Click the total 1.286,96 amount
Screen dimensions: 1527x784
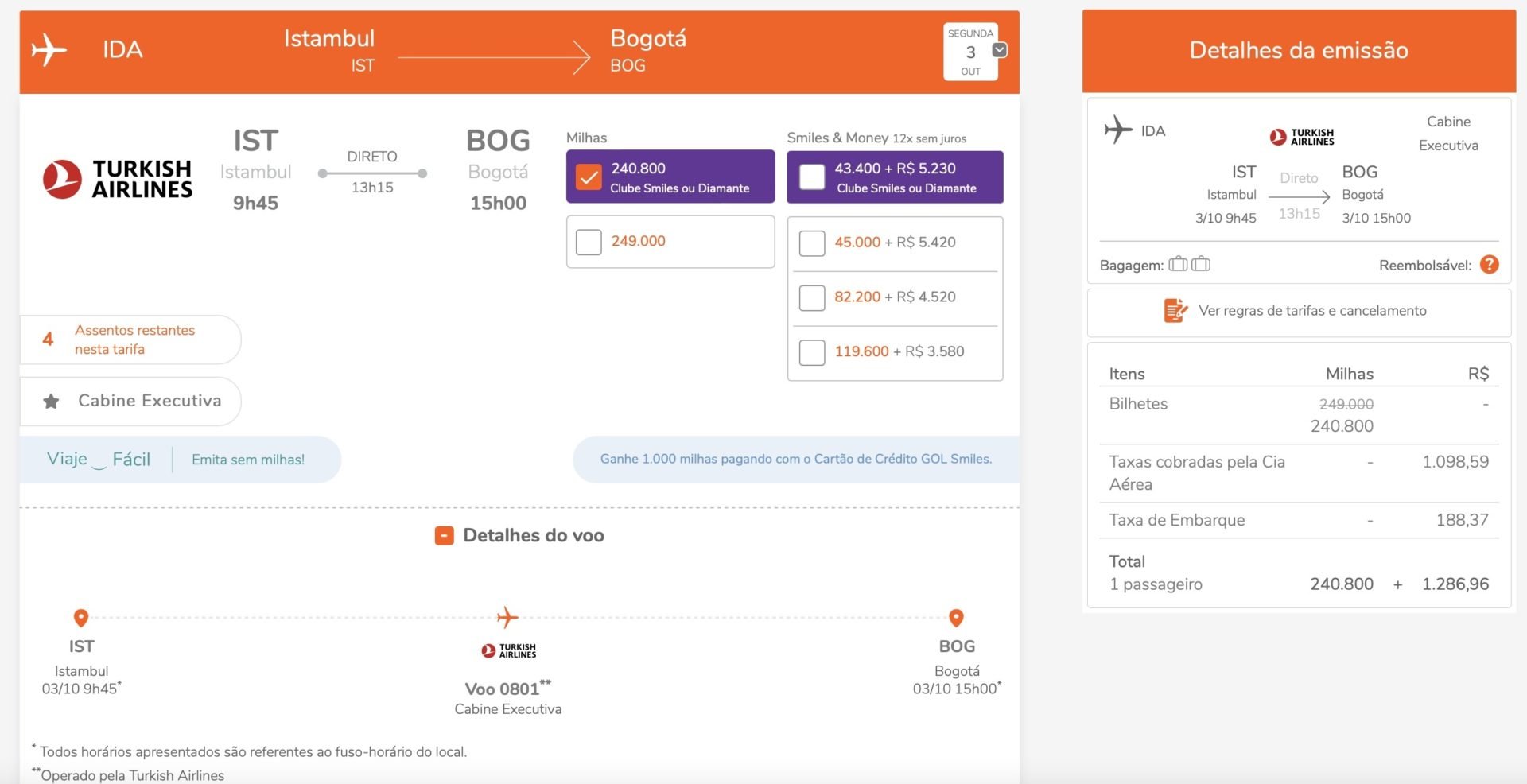click(1455, 584)
